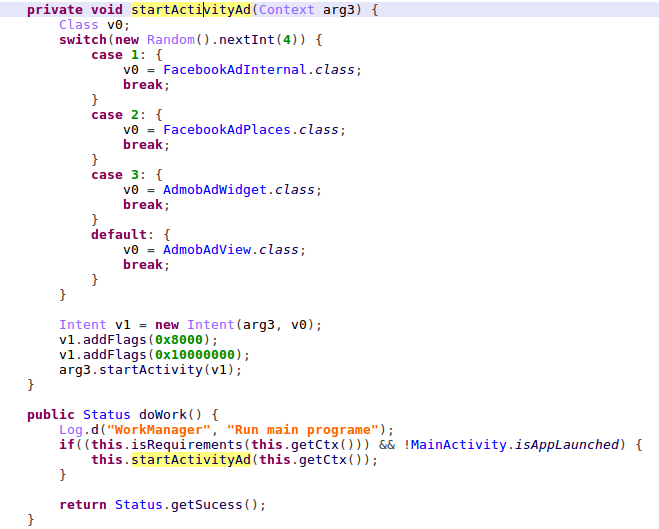Image resolution: width=659 pixels, height=529 pixels.
Task: Open FacebookAdPlaces class reference
Action: click(225, 130)
